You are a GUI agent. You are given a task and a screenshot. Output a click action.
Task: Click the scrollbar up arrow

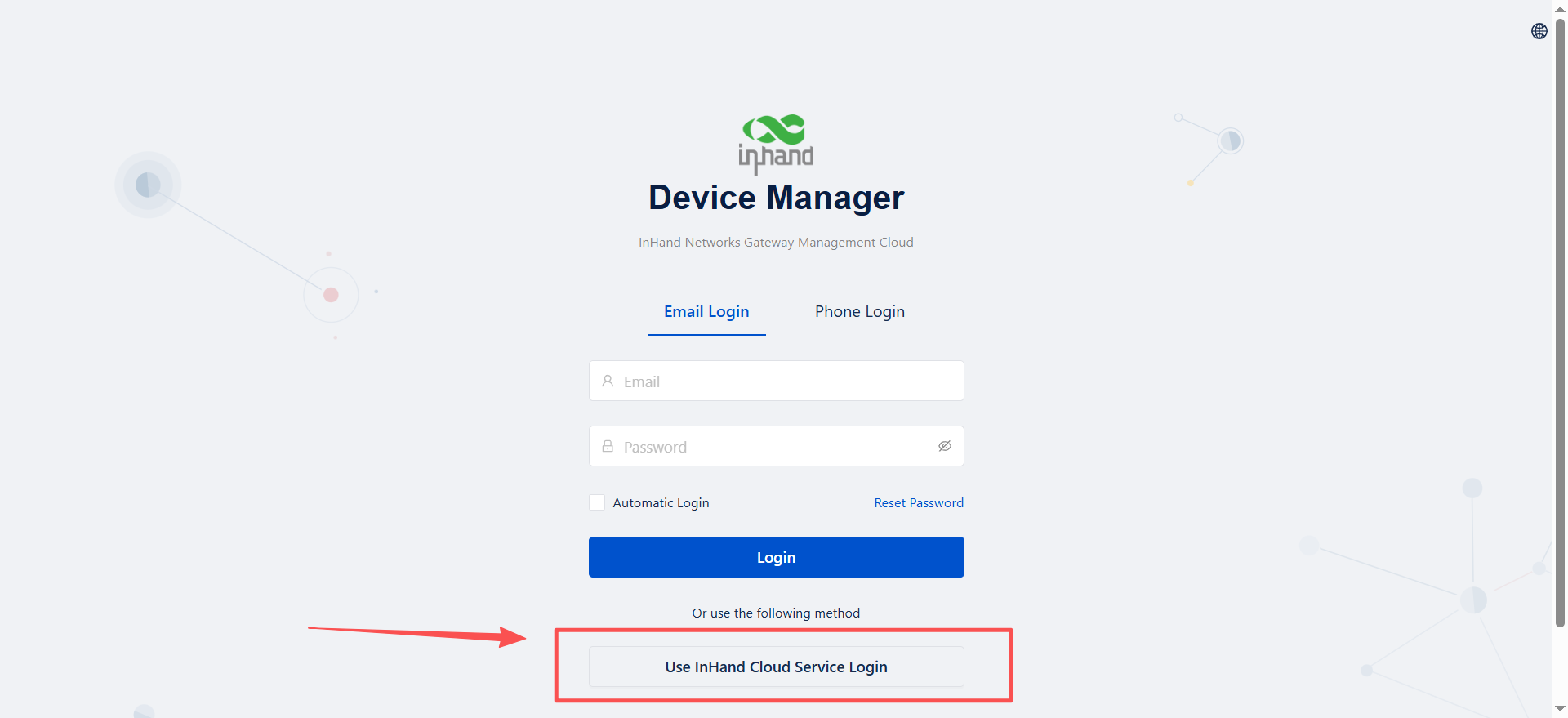[1560, 8]
